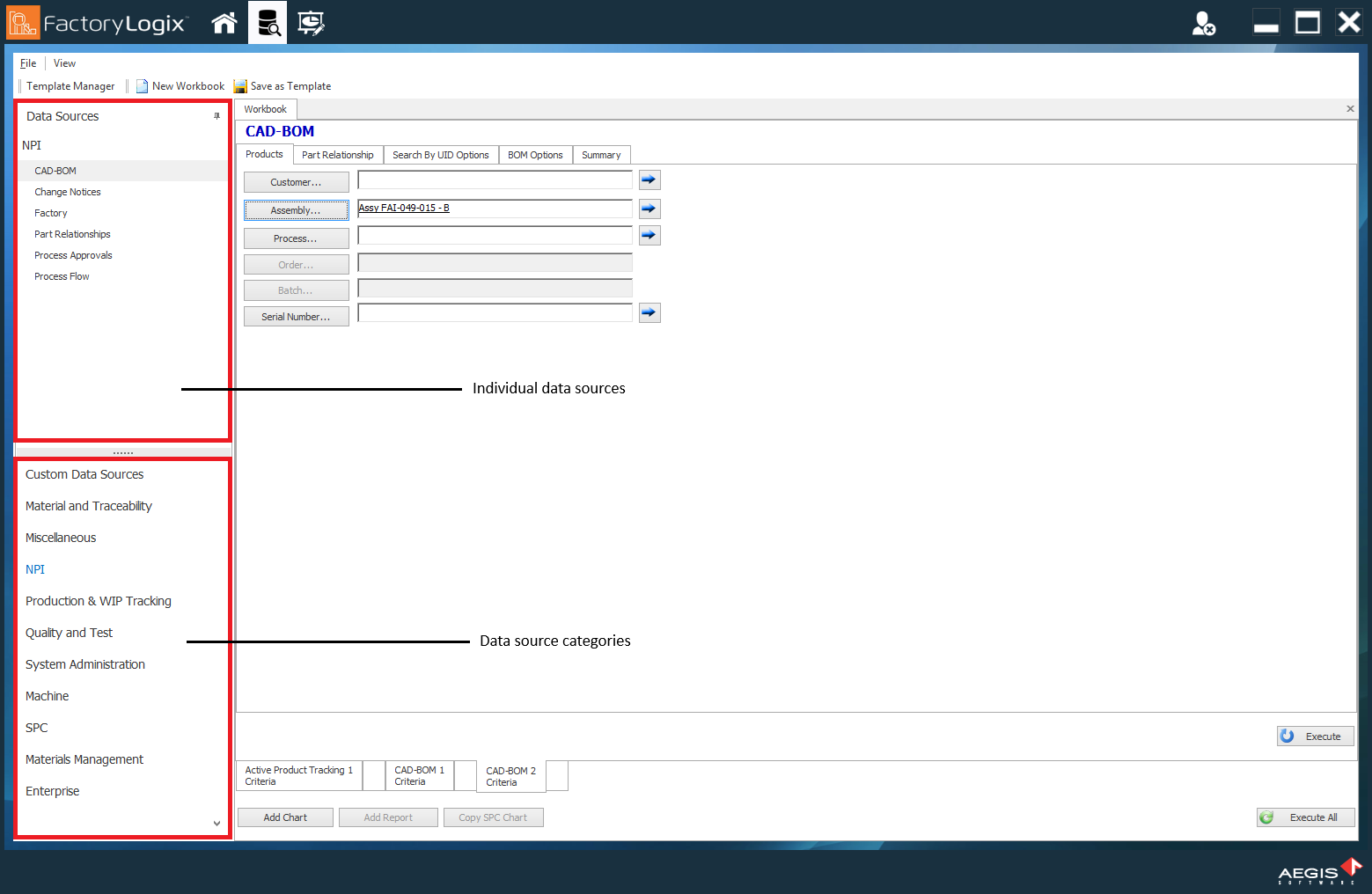Screen dimensions: 1372x894
Task: Click the blue arrow beside the Assembly field
Action: coord(649,209)
